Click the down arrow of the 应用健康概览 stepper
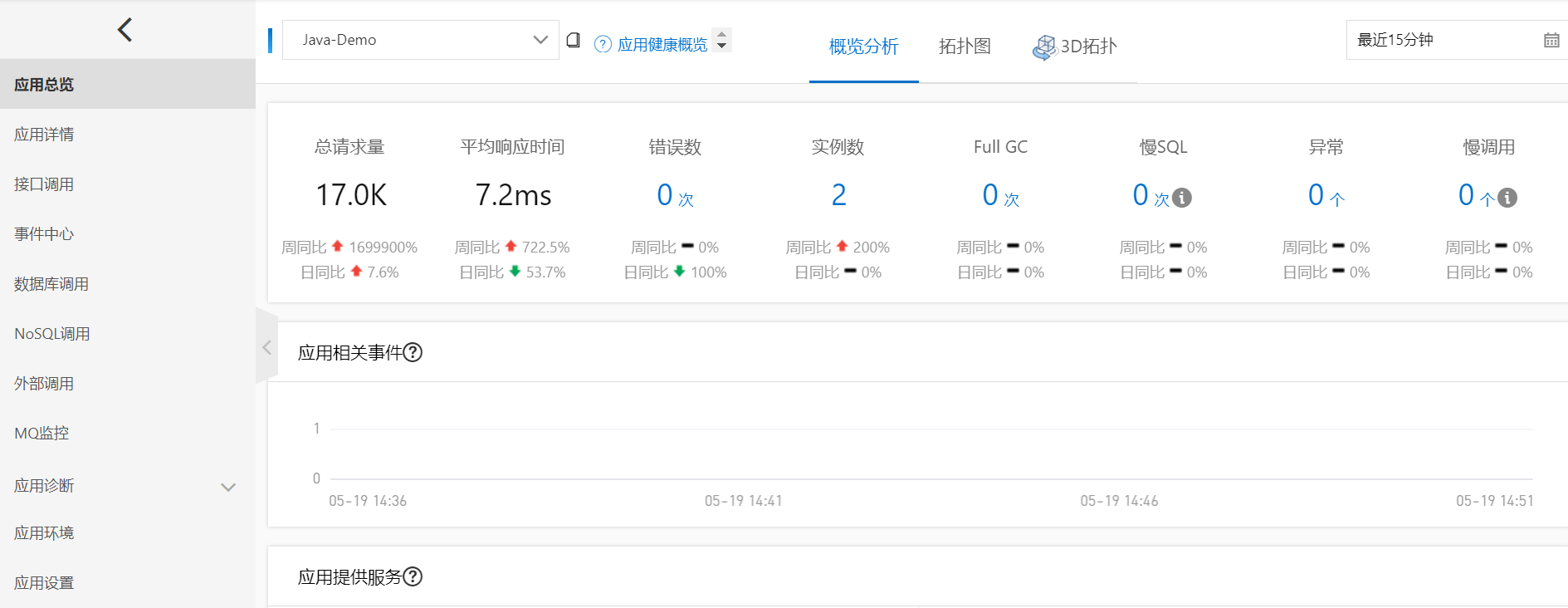 (721, 46)
